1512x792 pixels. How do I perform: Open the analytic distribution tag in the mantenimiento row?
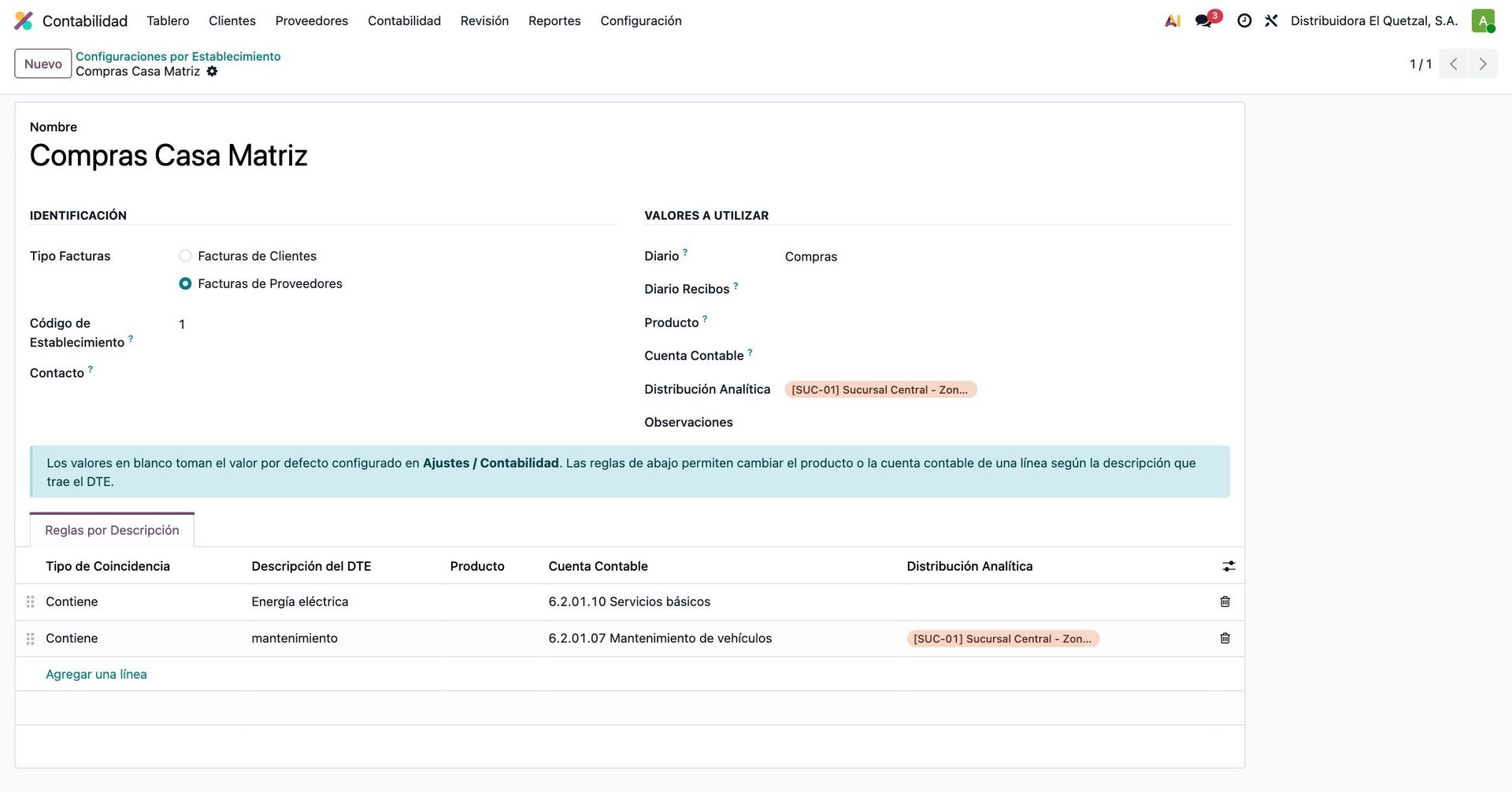[1002, 638]
